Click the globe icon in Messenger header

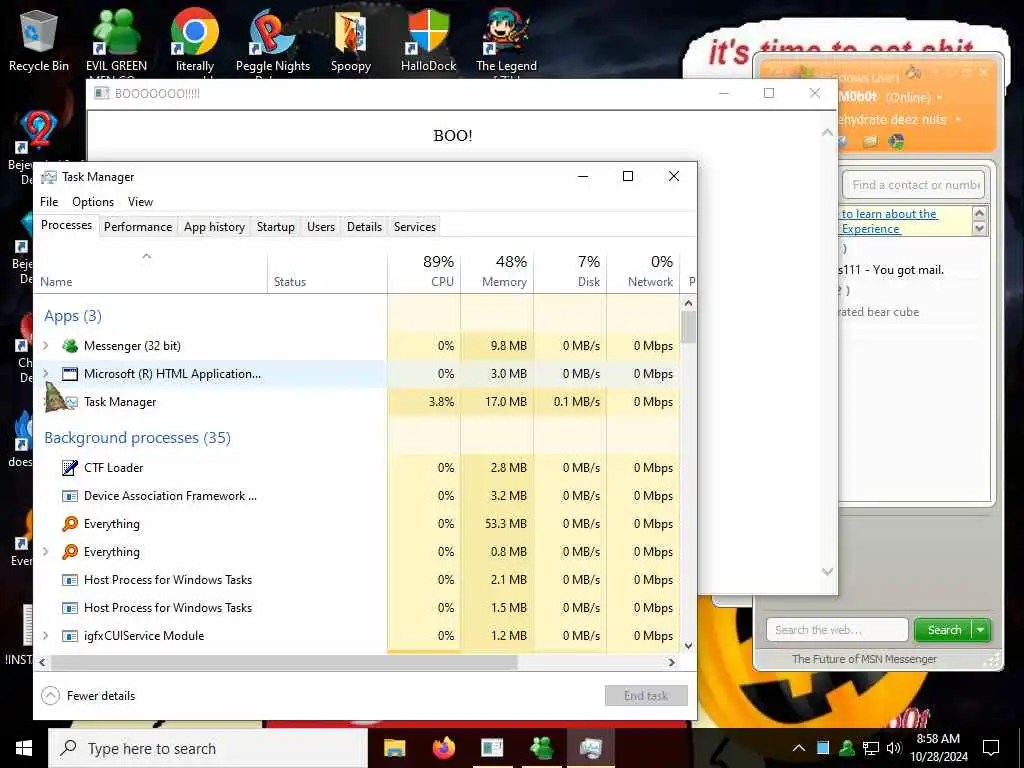[x=897, y=142]
